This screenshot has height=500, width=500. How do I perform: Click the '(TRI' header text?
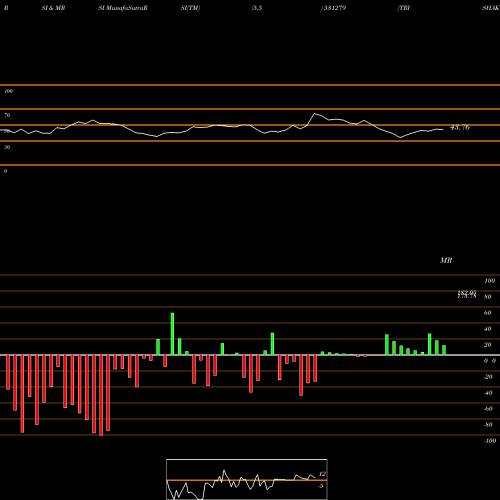[x=404, y=8]
